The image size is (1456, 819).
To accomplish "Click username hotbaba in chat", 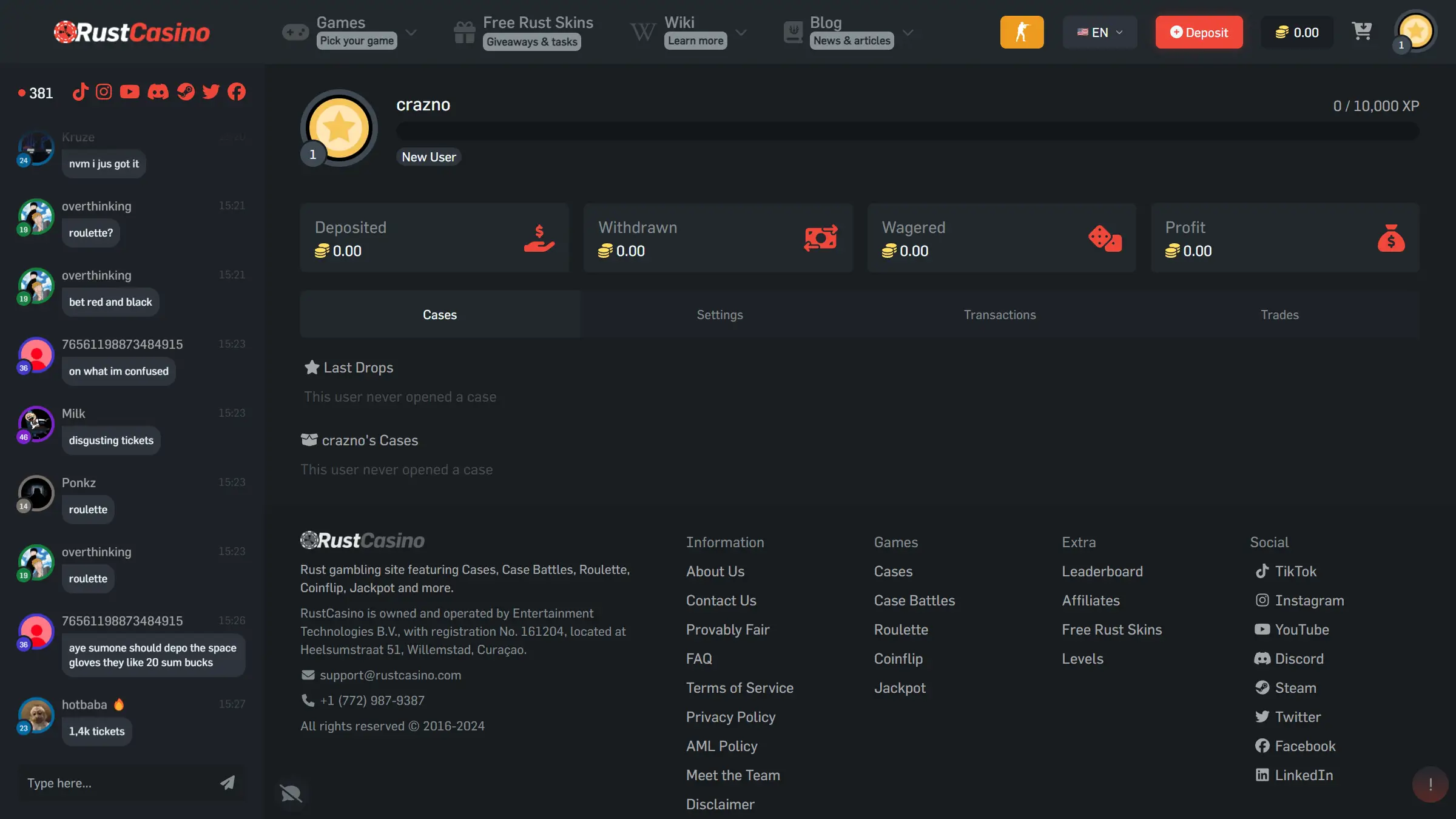I will [x=84, y=704].
